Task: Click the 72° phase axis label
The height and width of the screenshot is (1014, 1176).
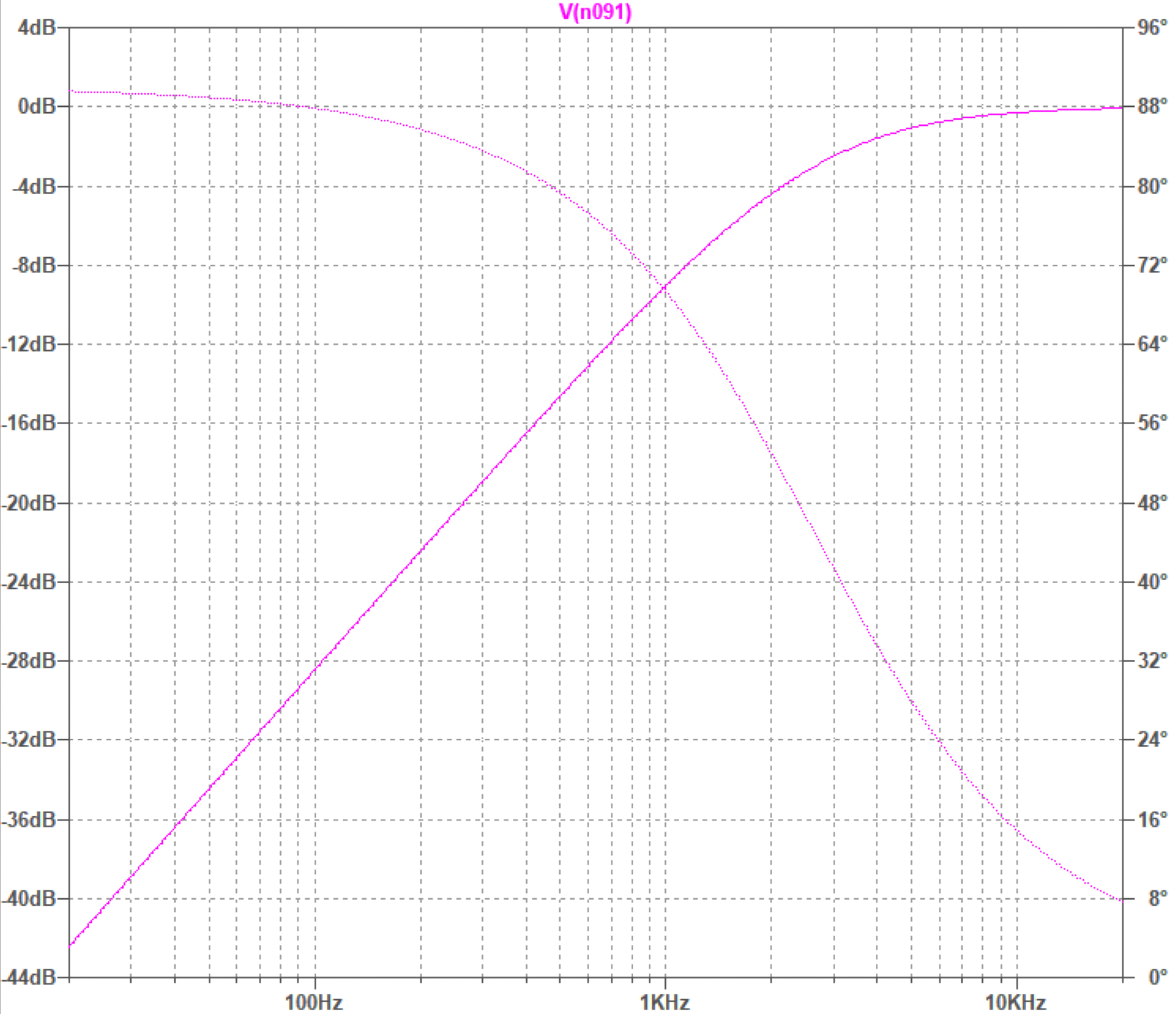Action: (x=1153, y=265)
